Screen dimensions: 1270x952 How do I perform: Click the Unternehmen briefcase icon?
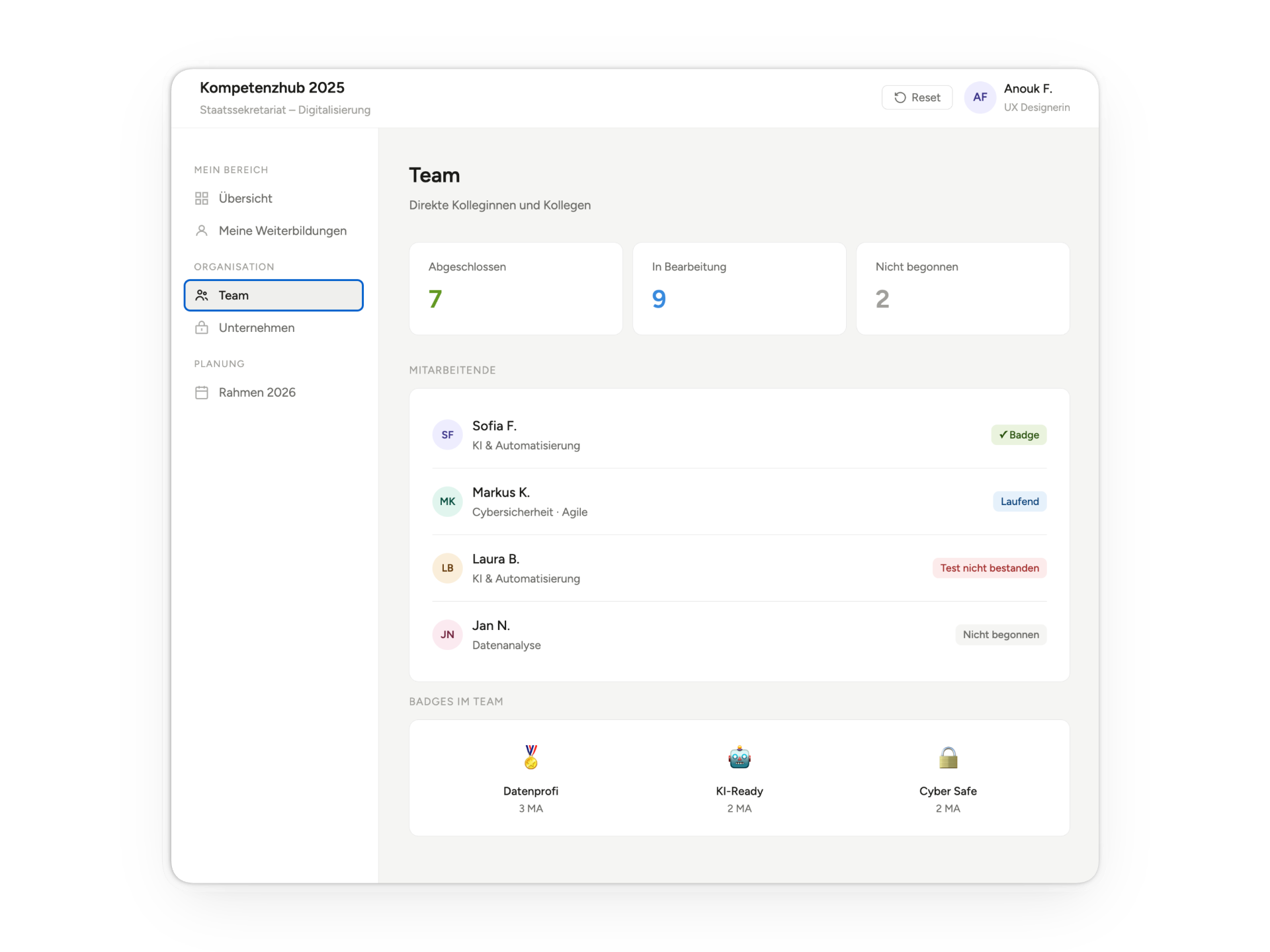click(202, 328)
